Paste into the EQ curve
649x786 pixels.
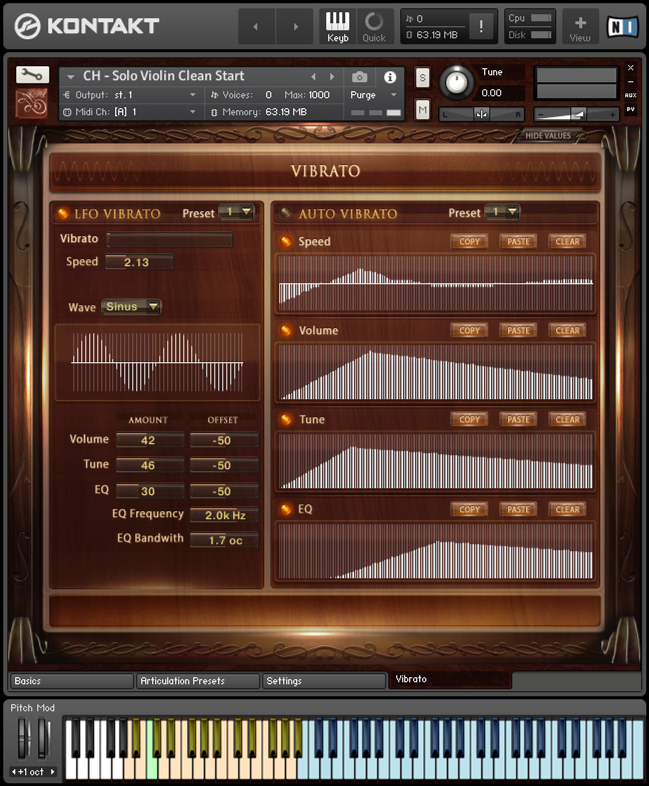coord(518,509)
